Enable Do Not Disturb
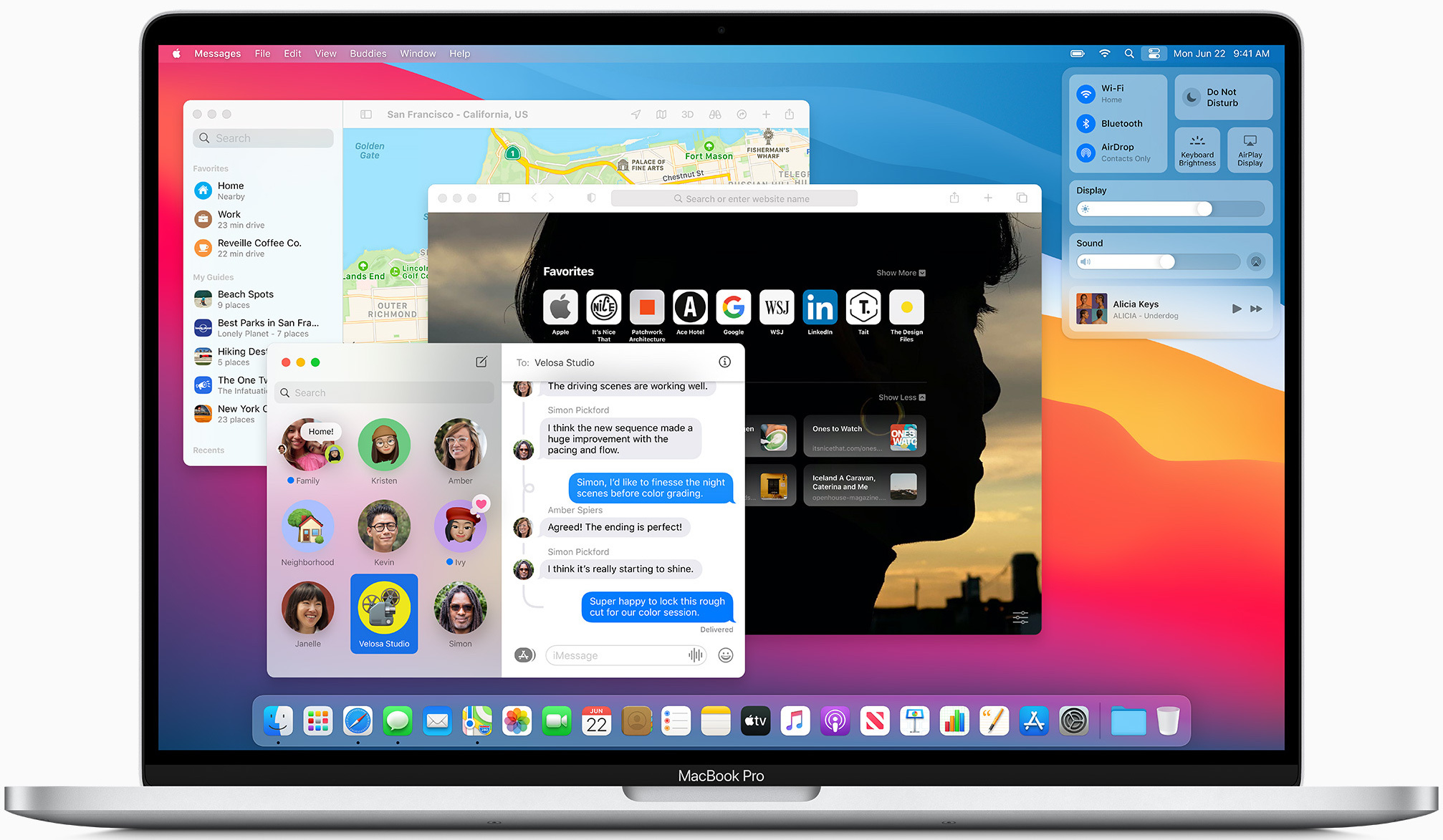Viewport: 1443px width, 840px height. point(1192,97)
